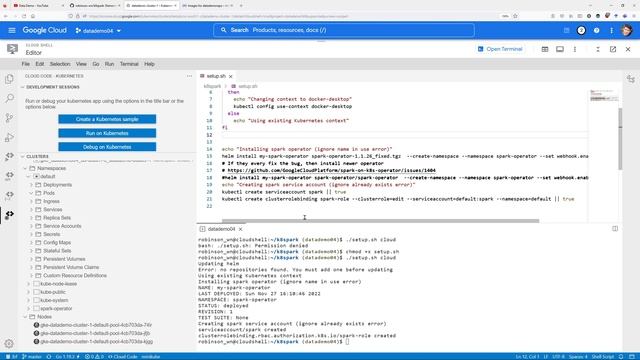The width and height of the screenshot is (640, 360).
Task: Open the user account avatar
Action: coord(627,30)
